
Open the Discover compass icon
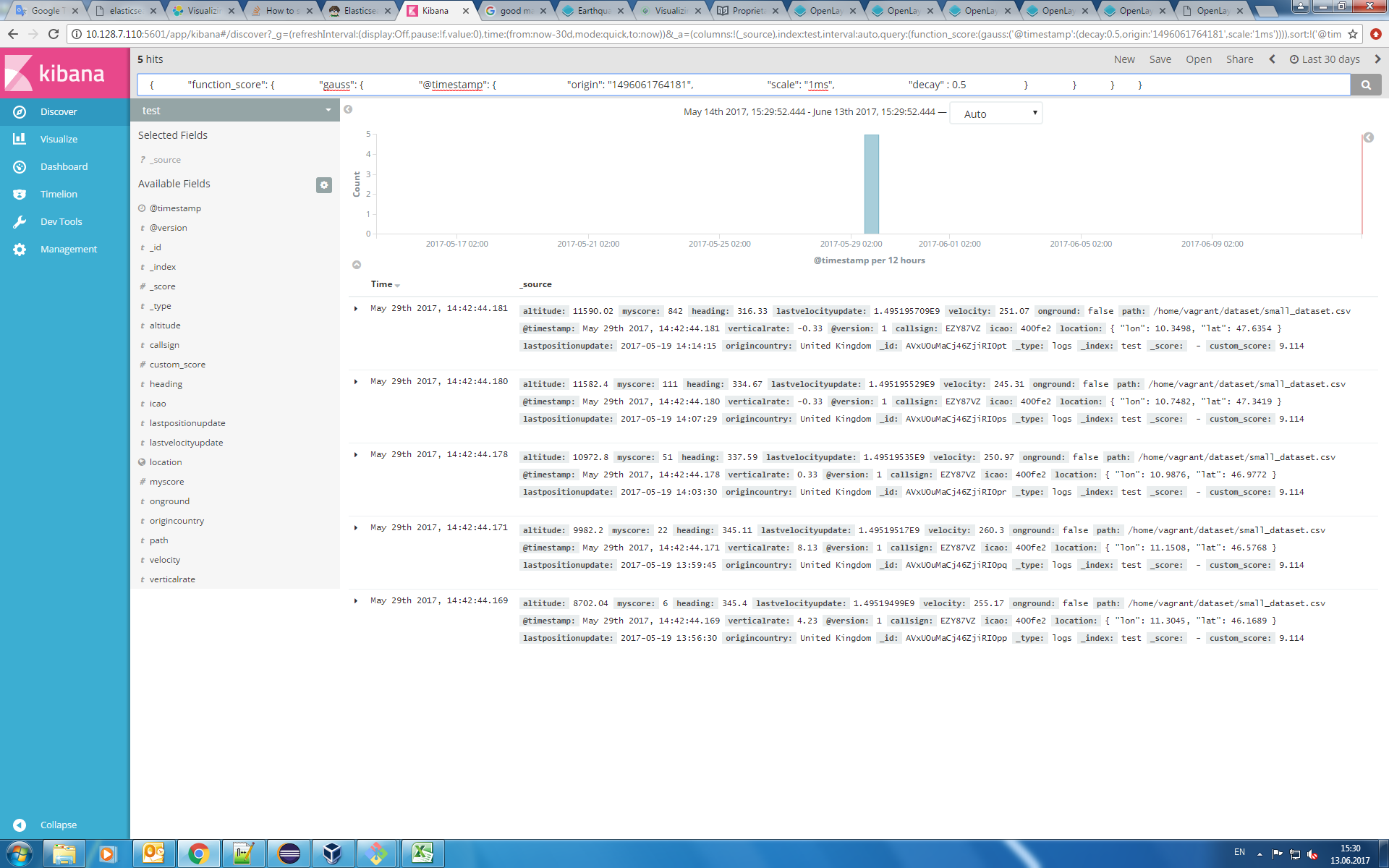point(20,111)
